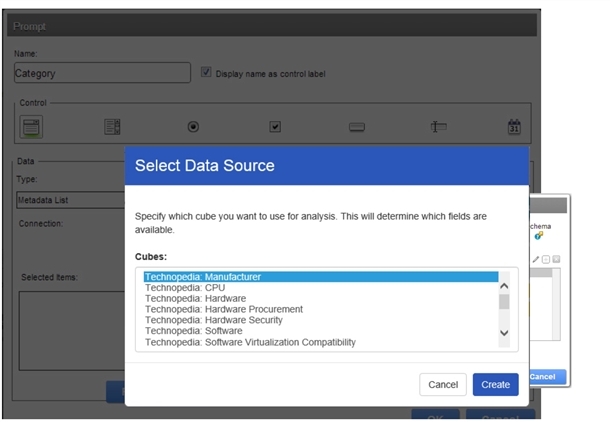The height and width of the screenshot is (422, 610).
Task: Choose the text field control icon
Action: [438, 126]
